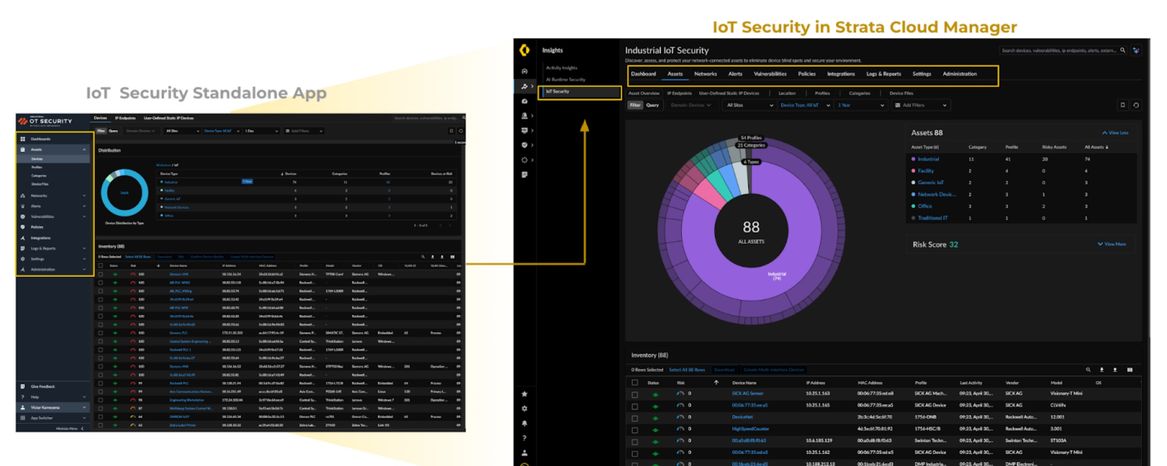Tick the checkbox for SICK AG Sensor row
1167x466 pixels.
point(635,394)
